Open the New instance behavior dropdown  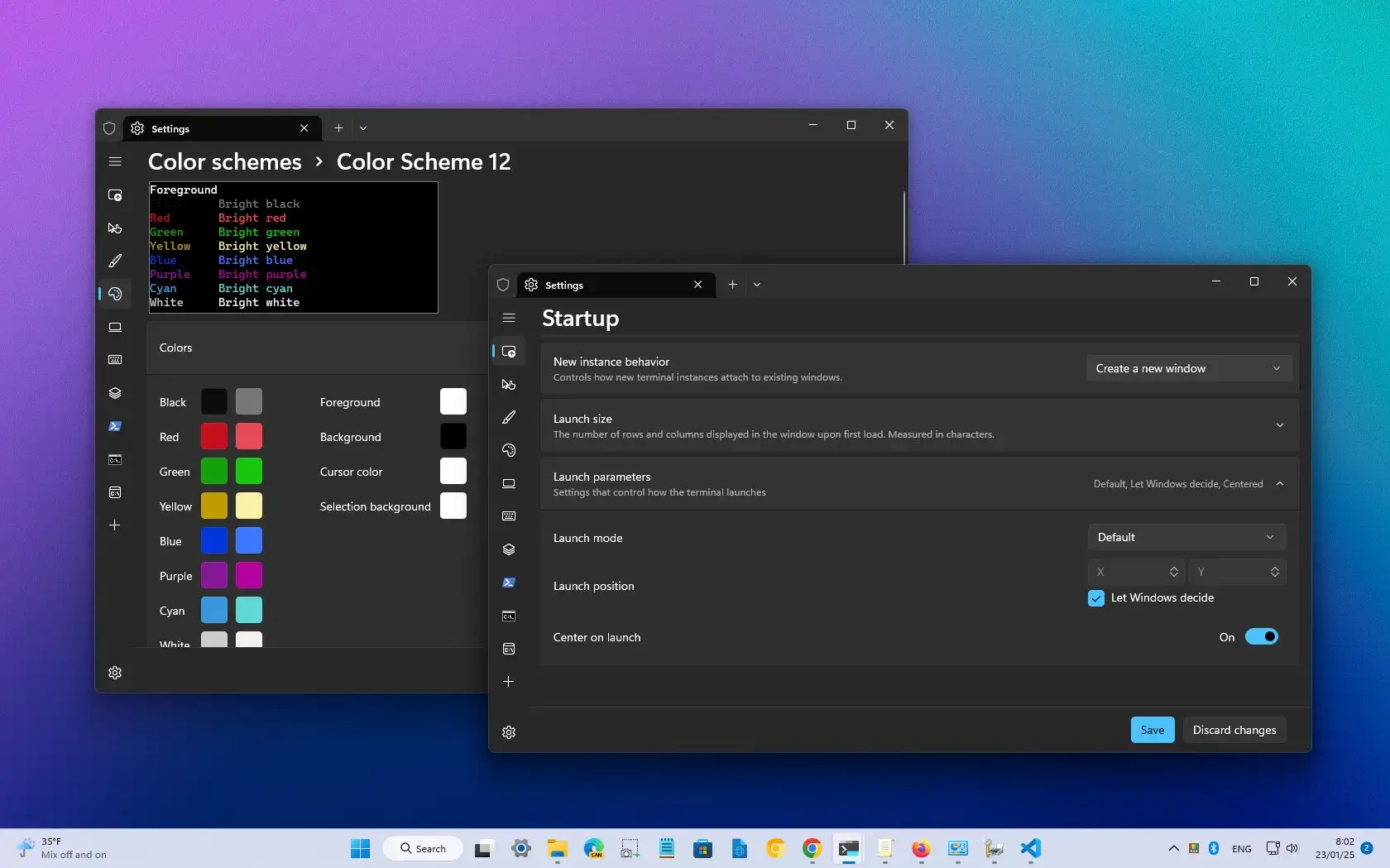point(1187,368)
